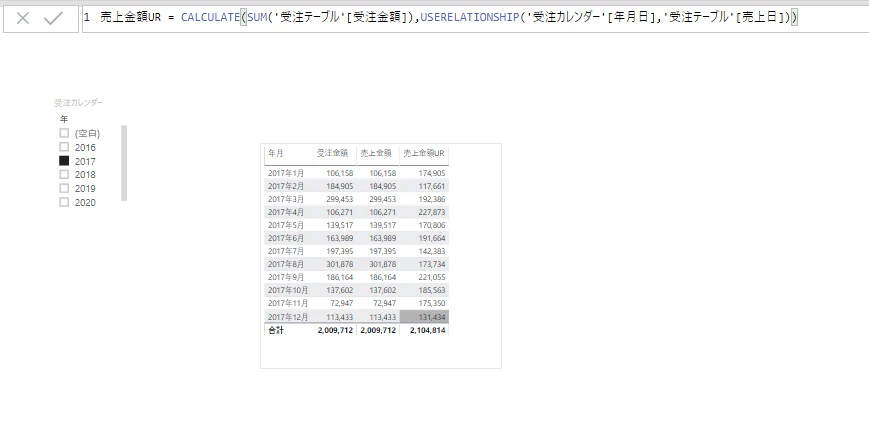Check the 2019 year checkbox
This screenshot has width=869, height=441.
pos(64,188)
